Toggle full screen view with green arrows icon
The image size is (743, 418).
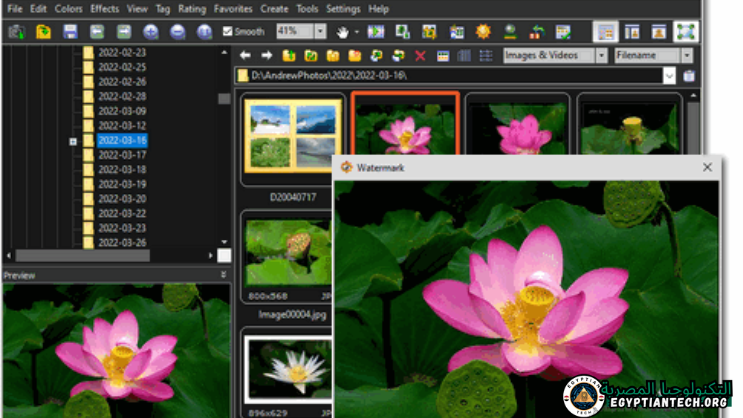[x=686, y=32]
